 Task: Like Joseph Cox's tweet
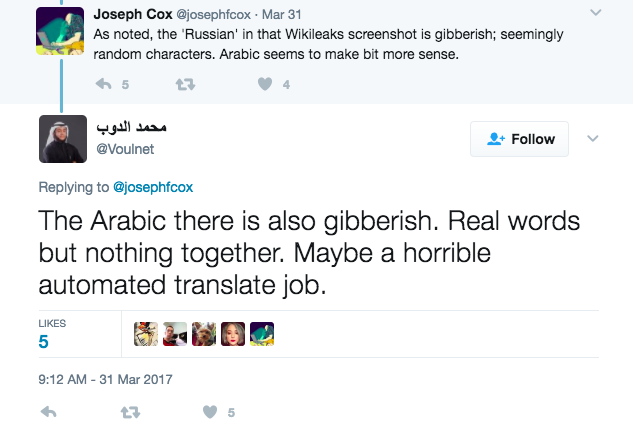(x=265, y=85)
